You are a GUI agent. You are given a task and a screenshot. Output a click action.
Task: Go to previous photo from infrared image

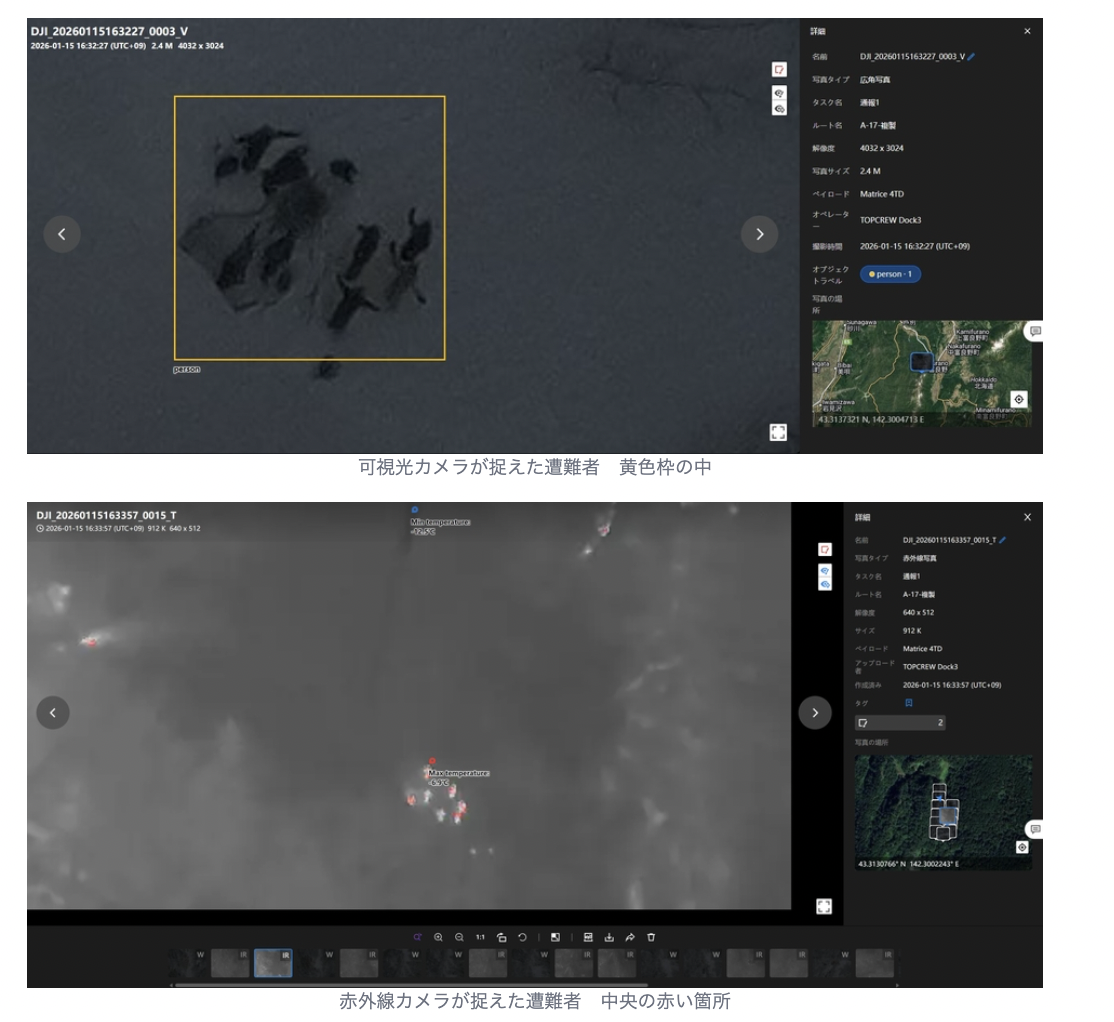53,712
